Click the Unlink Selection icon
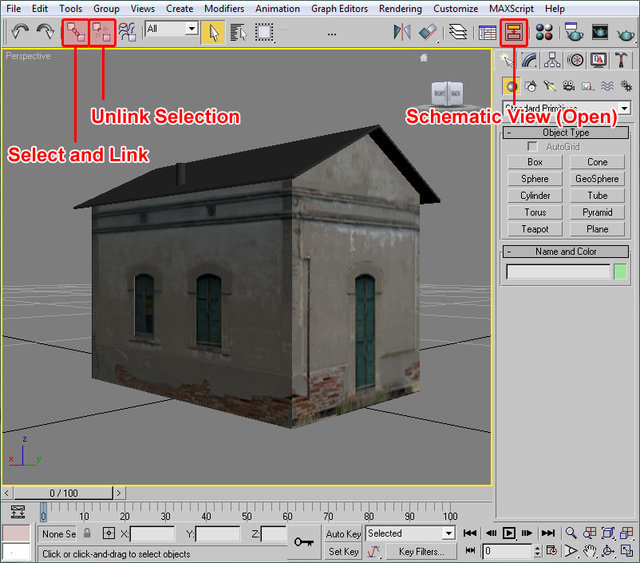The image size is (640, 563). coord(102,32)
